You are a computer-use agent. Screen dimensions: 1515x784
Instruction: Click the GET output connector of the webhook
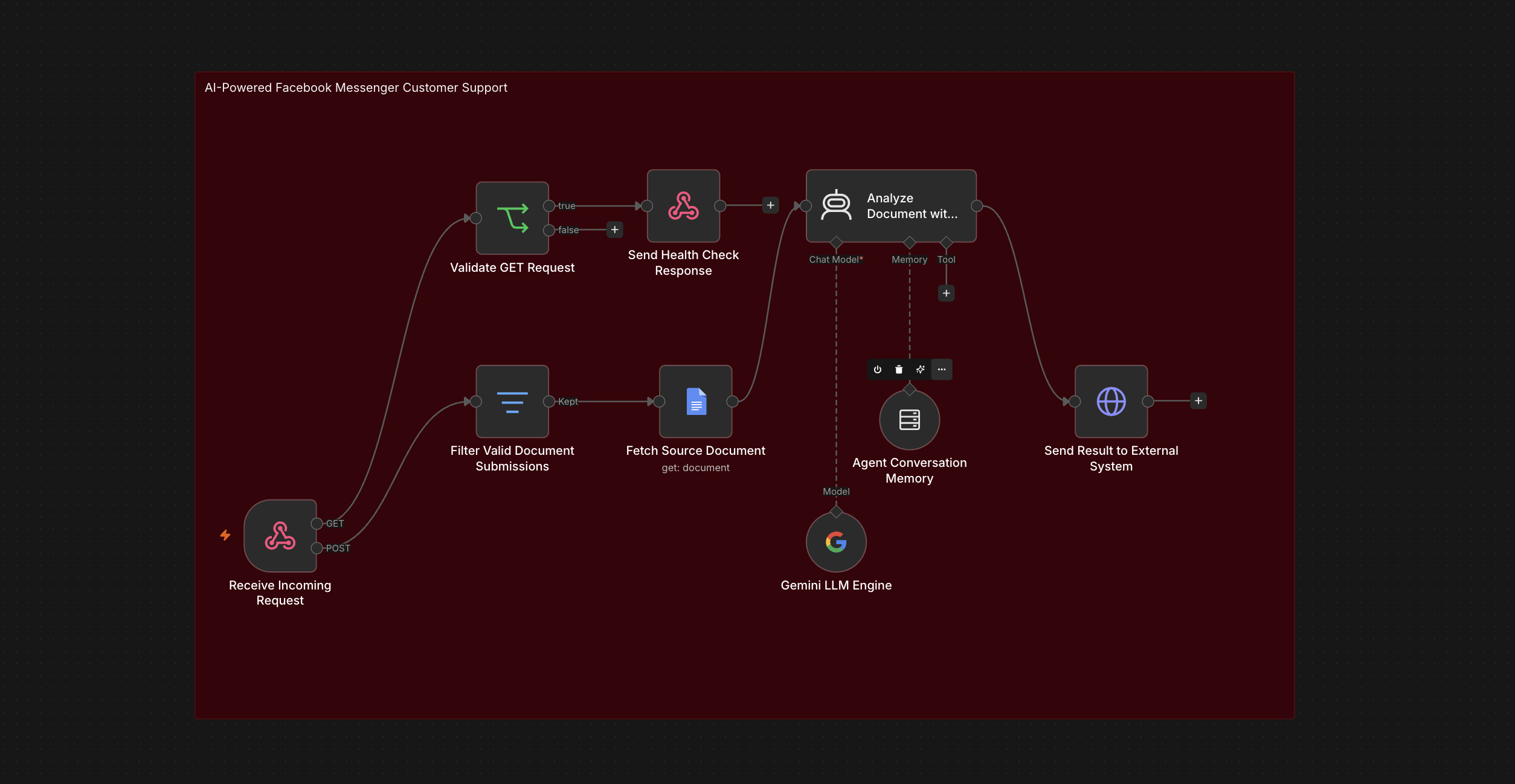pos(317,524)
